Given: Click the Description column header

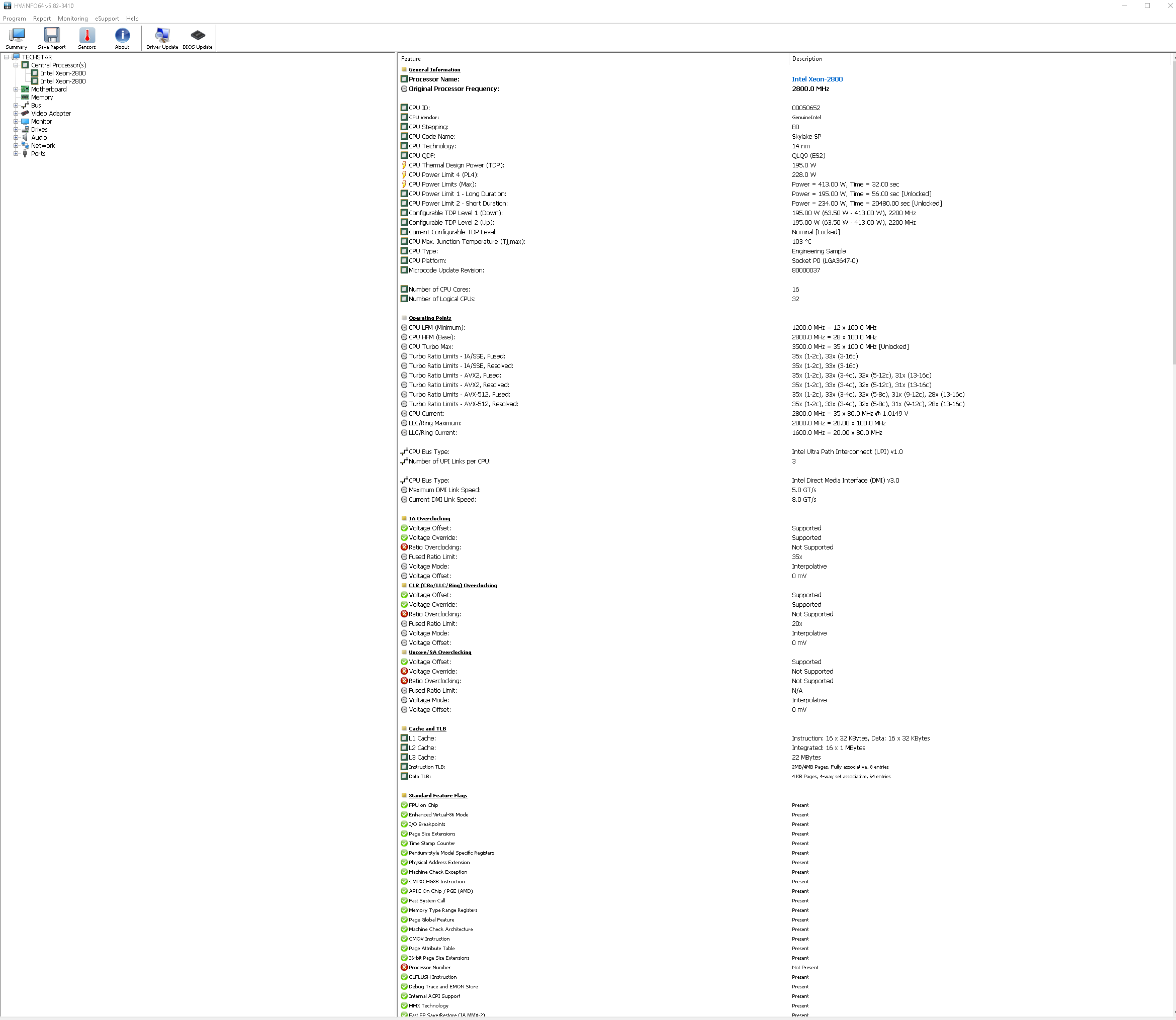Looking at the screenshot, I should (979, 59).
